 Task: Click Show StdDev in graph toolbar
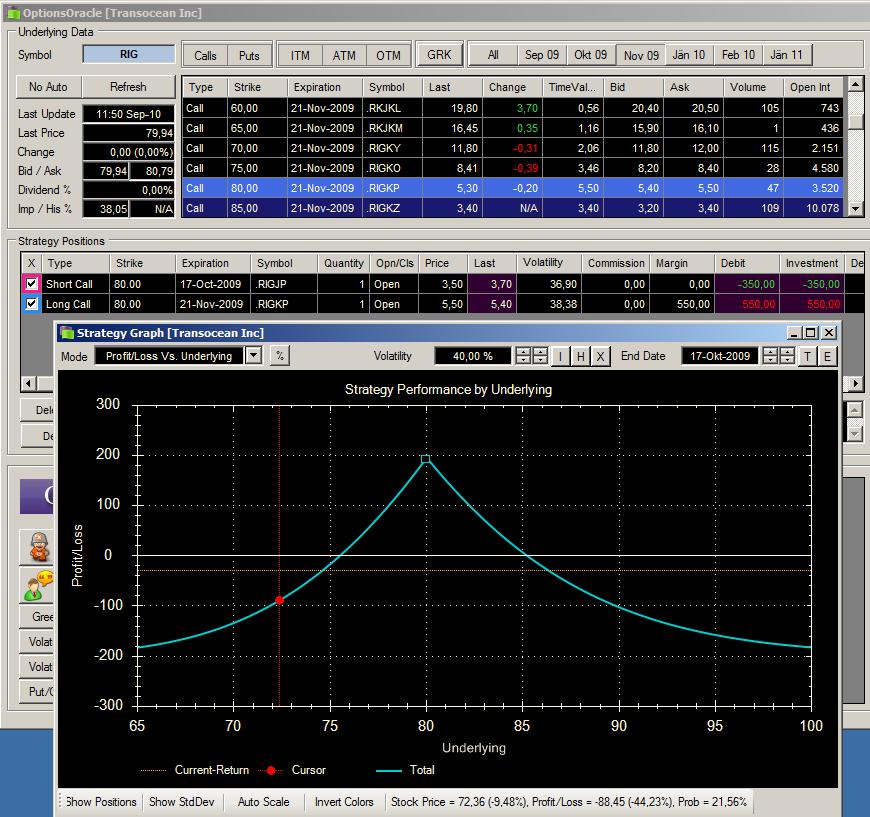point(184,802)
